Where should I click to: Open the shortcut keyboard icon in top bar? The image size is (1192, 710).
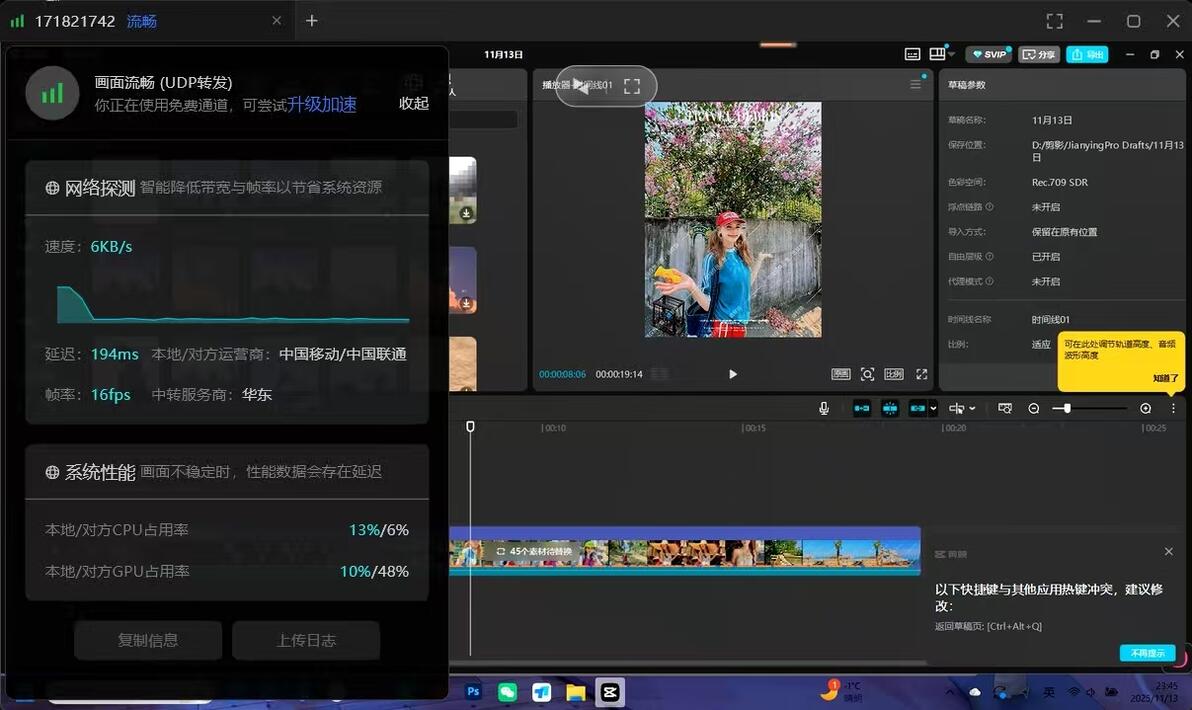912,54
